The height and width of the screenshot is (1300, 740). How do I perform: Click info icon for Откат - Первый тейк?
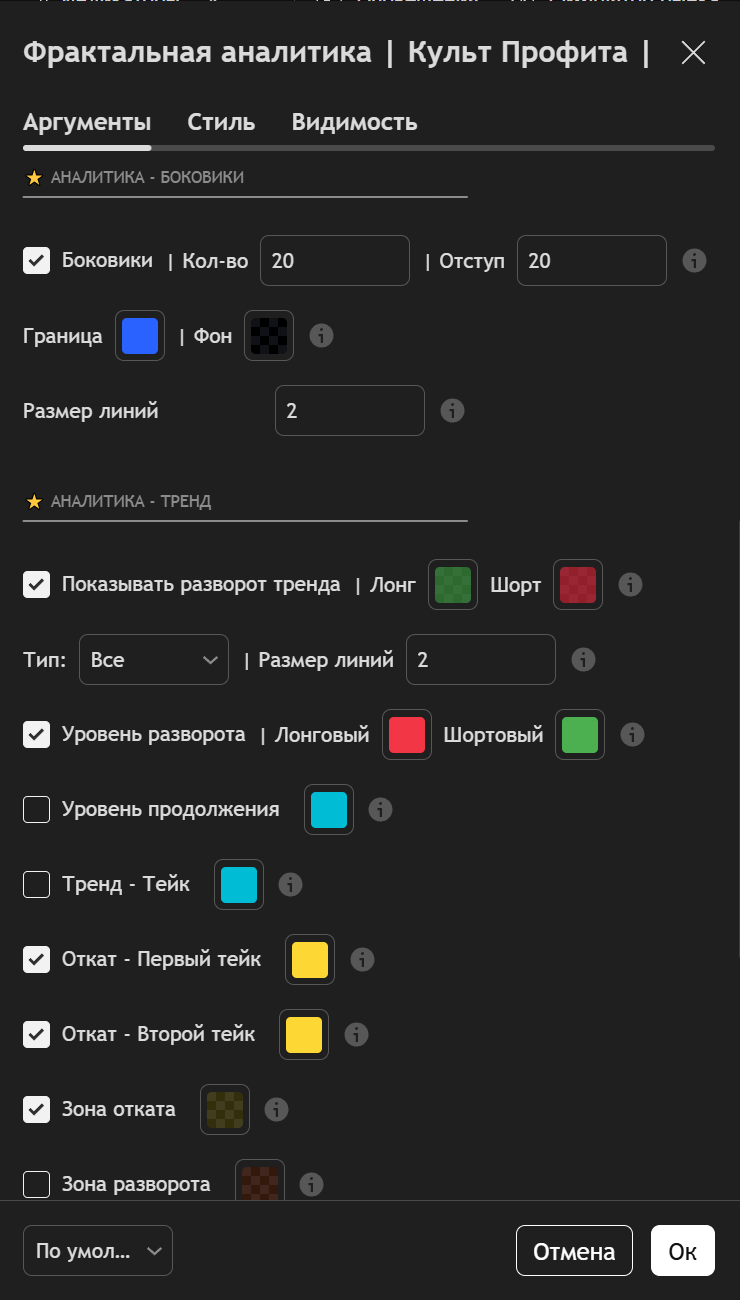(x=362, y=960)
